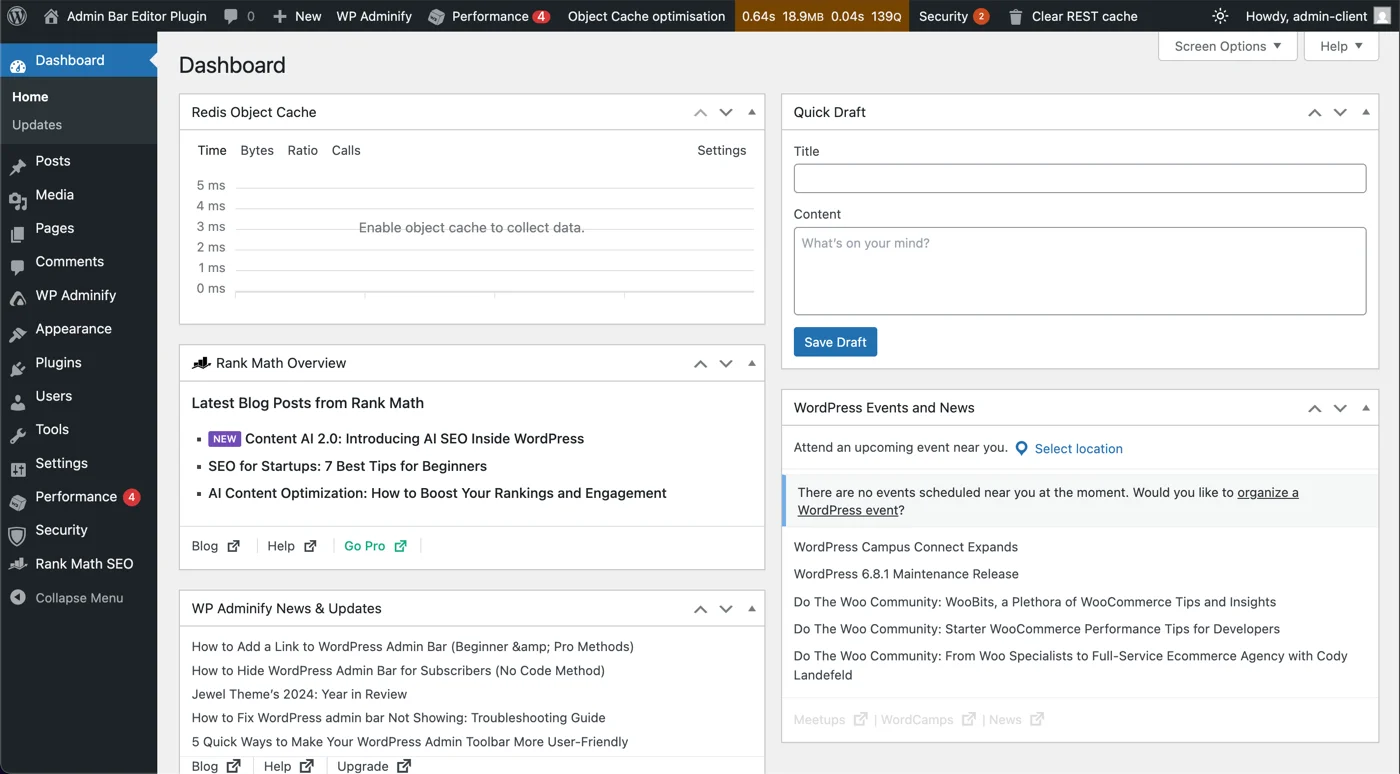Click the home icon beside Admin Bar Editor Plugin
The width and height of the screenshot is (1400, 774).
51,16
